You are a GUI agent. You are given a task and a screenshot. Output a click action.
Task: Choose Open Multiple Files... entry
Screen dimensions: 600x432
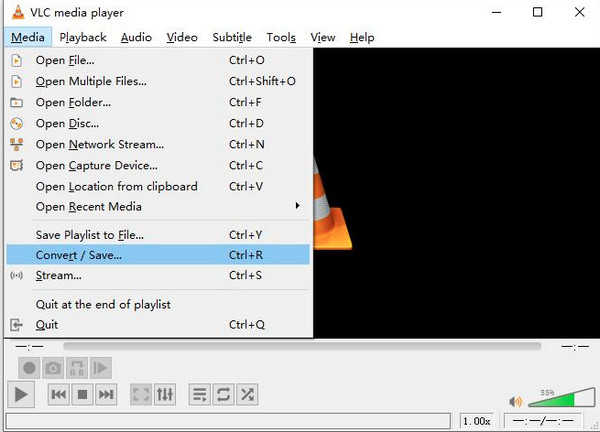158,82
